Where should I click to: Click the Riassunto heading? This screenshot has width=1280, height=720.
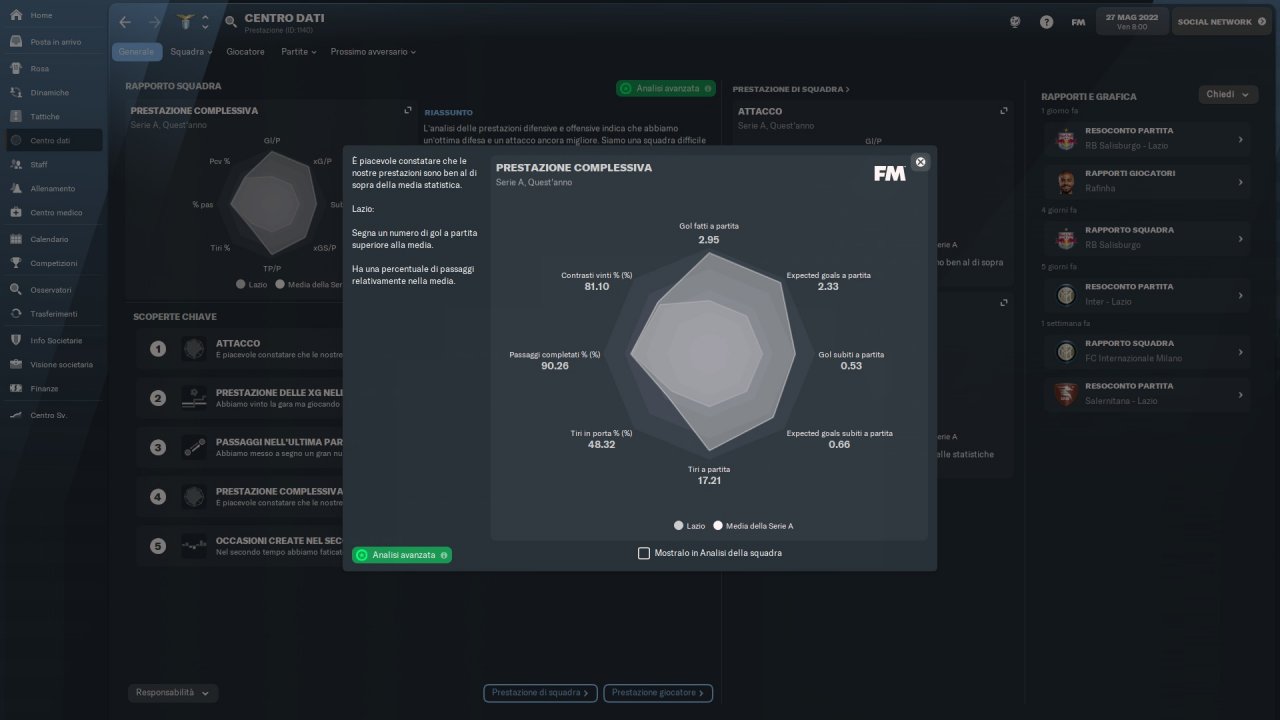click(448, 113)
